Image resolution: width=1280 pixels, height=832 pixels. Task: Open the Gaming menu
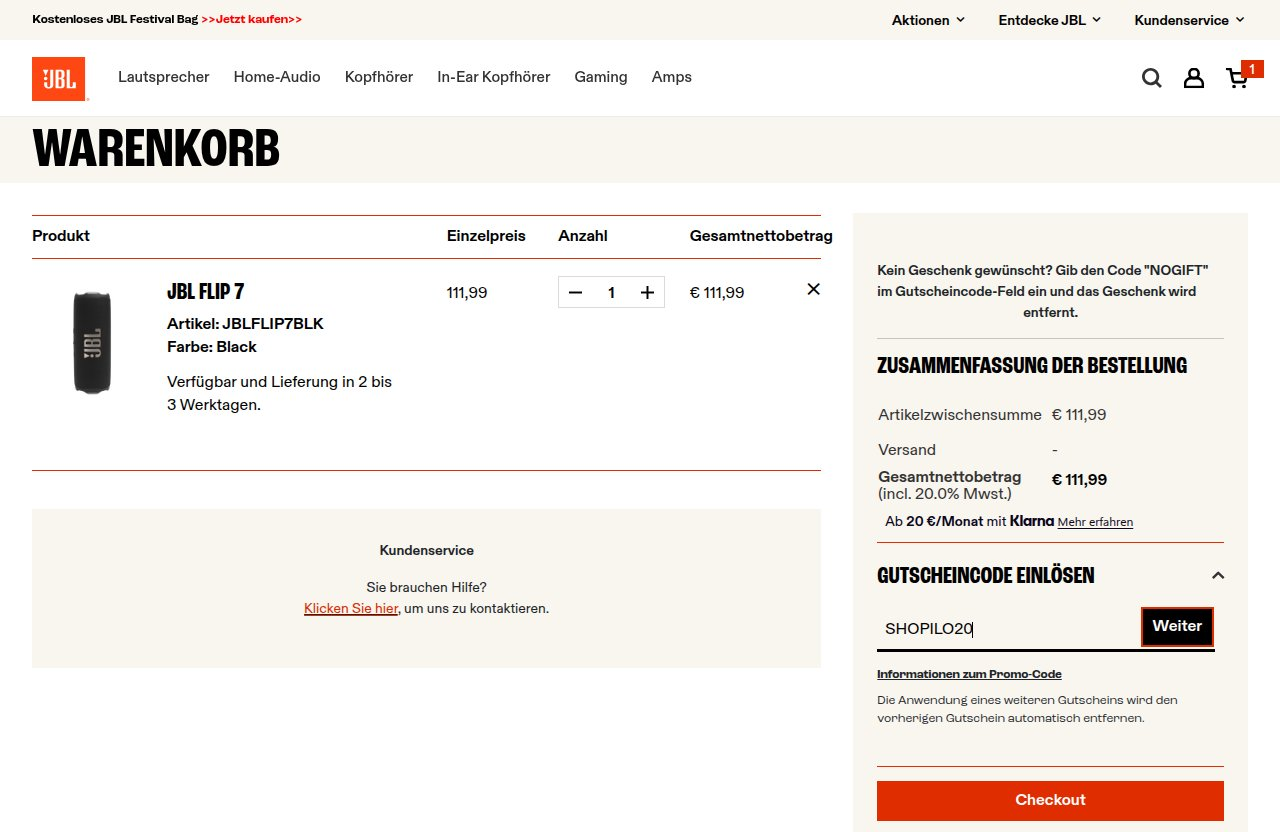pos(601,77)
